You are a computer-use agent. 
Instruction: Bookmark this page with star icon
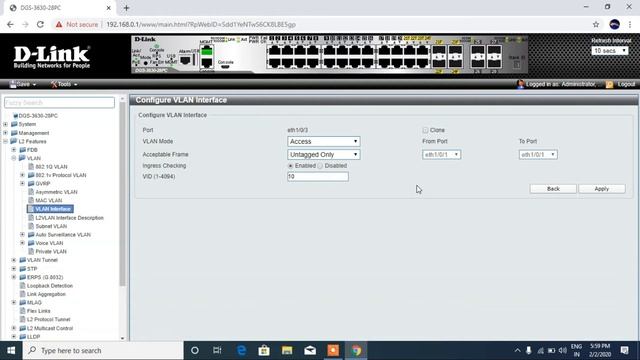[x=596, y=24]
